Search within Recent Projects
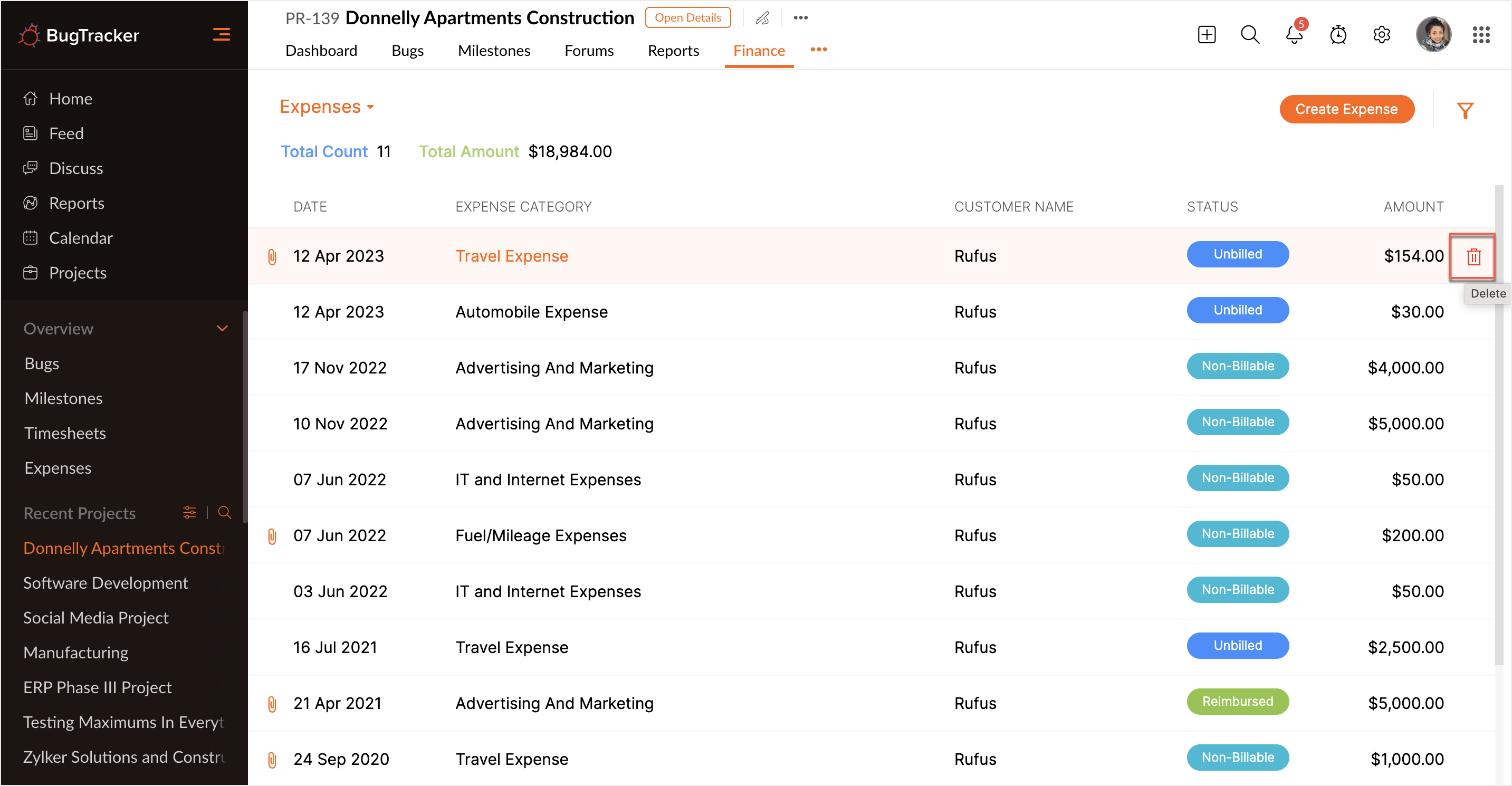The height and width of the screenshot is (786, 1512). [x=224, y=512]
